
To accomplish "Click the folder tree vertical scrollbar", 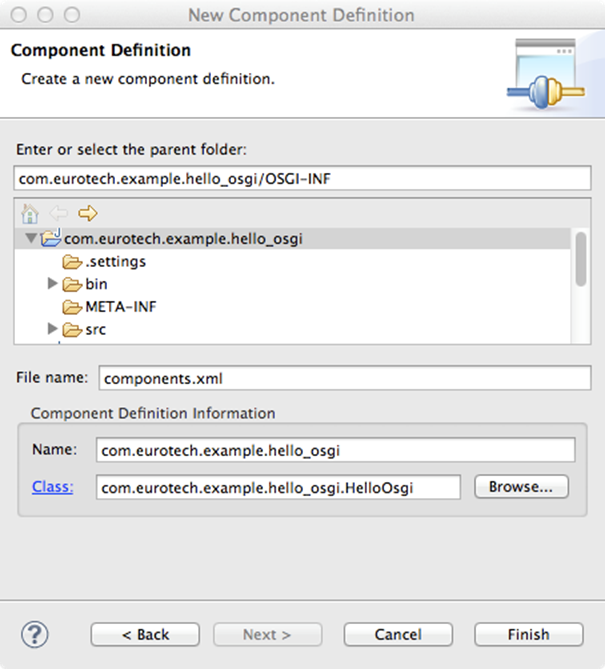I will click(x=581, y=259).
